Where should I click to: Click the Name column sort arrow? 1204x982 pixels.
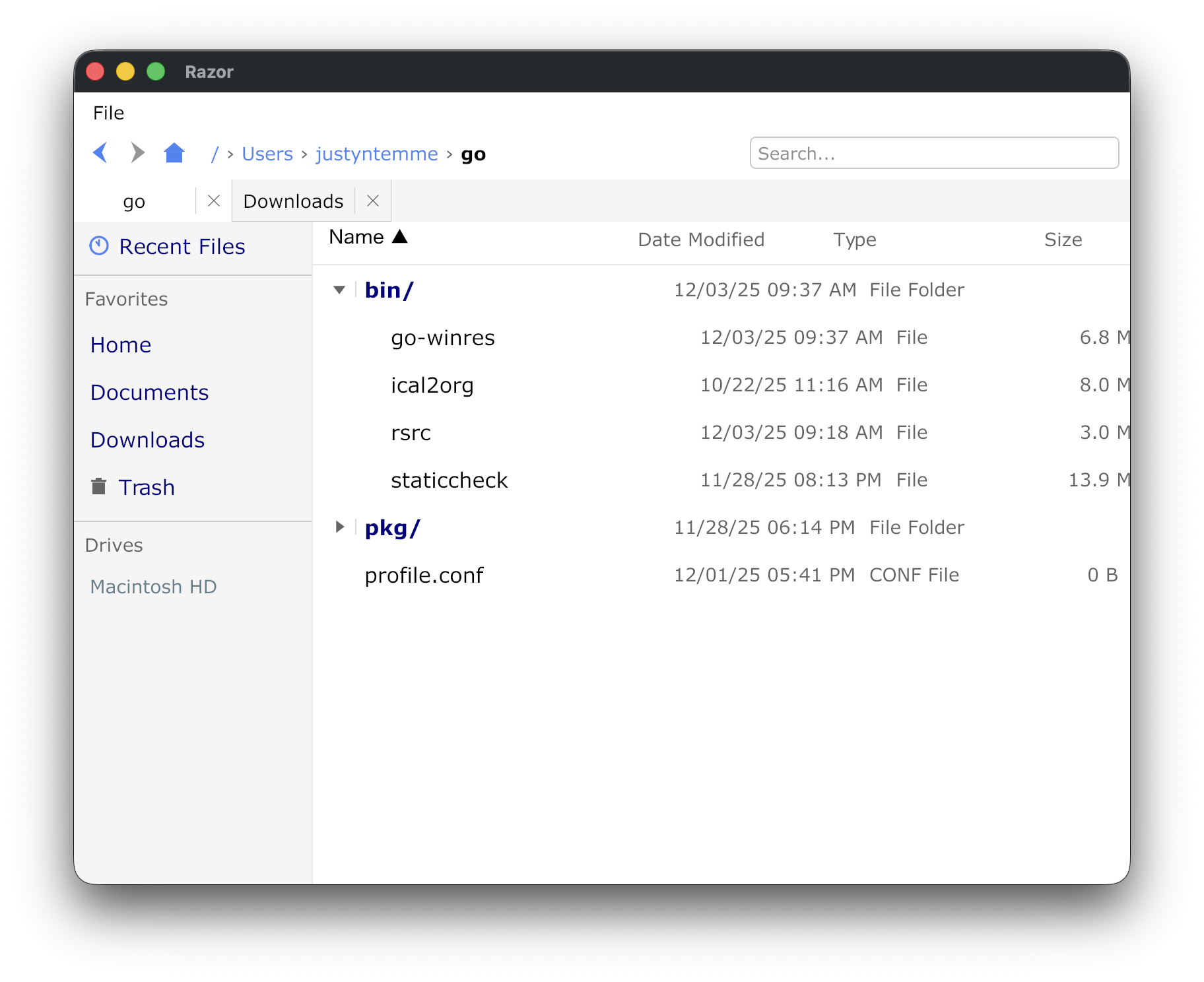[399, 236]
